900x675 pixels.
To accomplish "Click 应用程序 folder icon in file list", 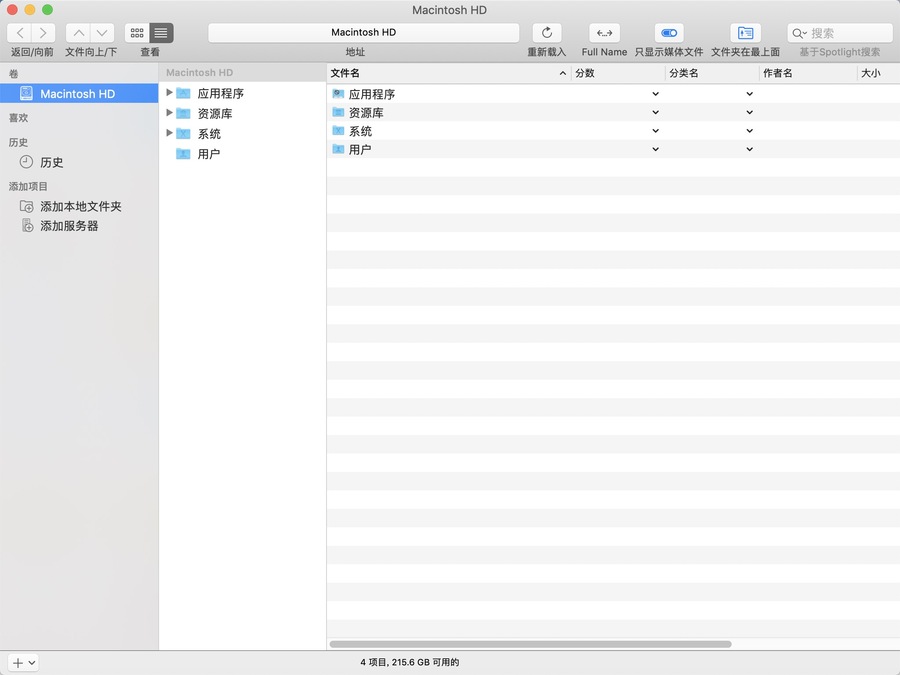I will click(x=338, y=94).
